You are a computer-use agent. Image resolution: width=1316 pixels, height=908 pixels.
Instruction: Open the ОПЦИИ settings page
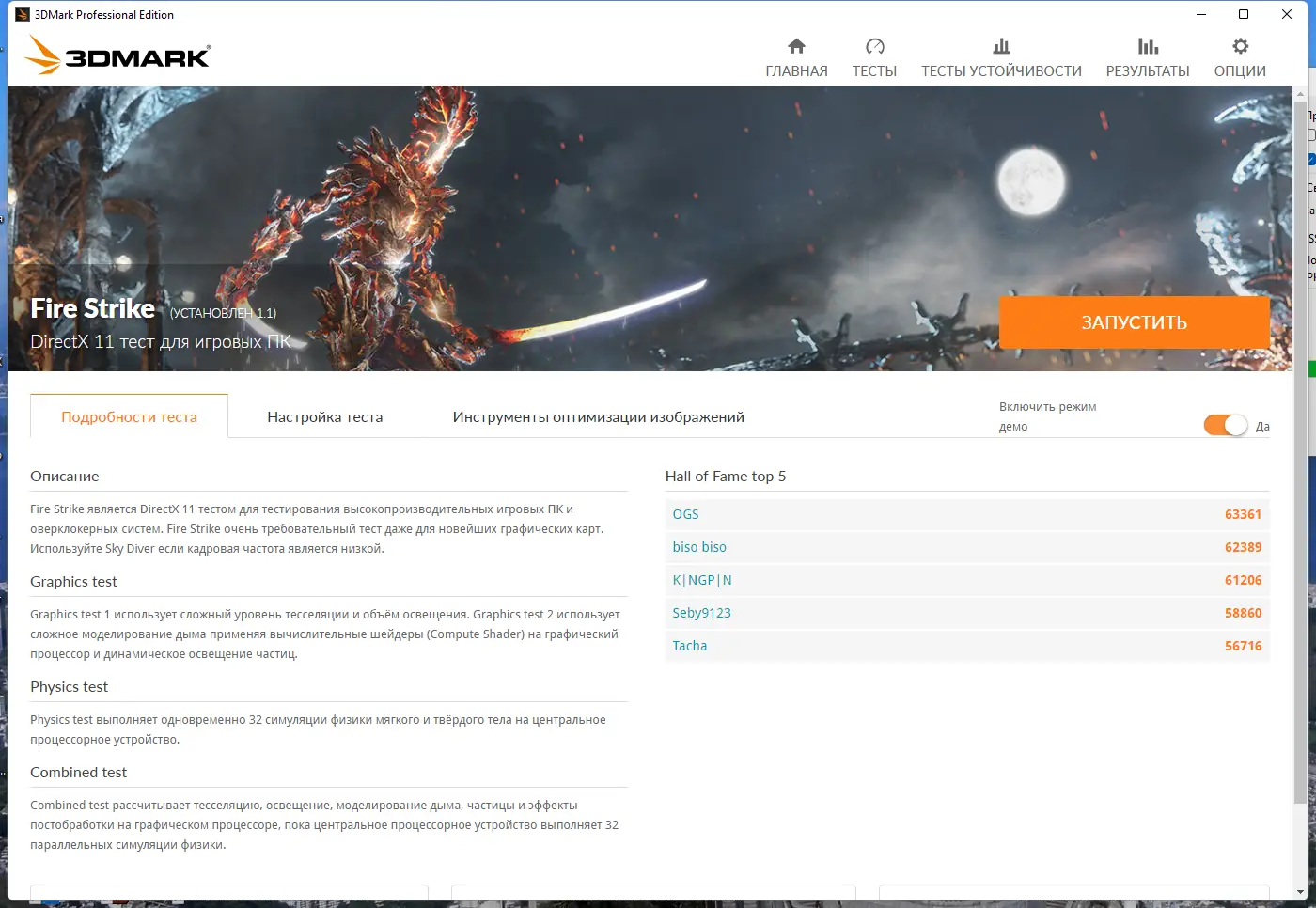(1240, 70)
